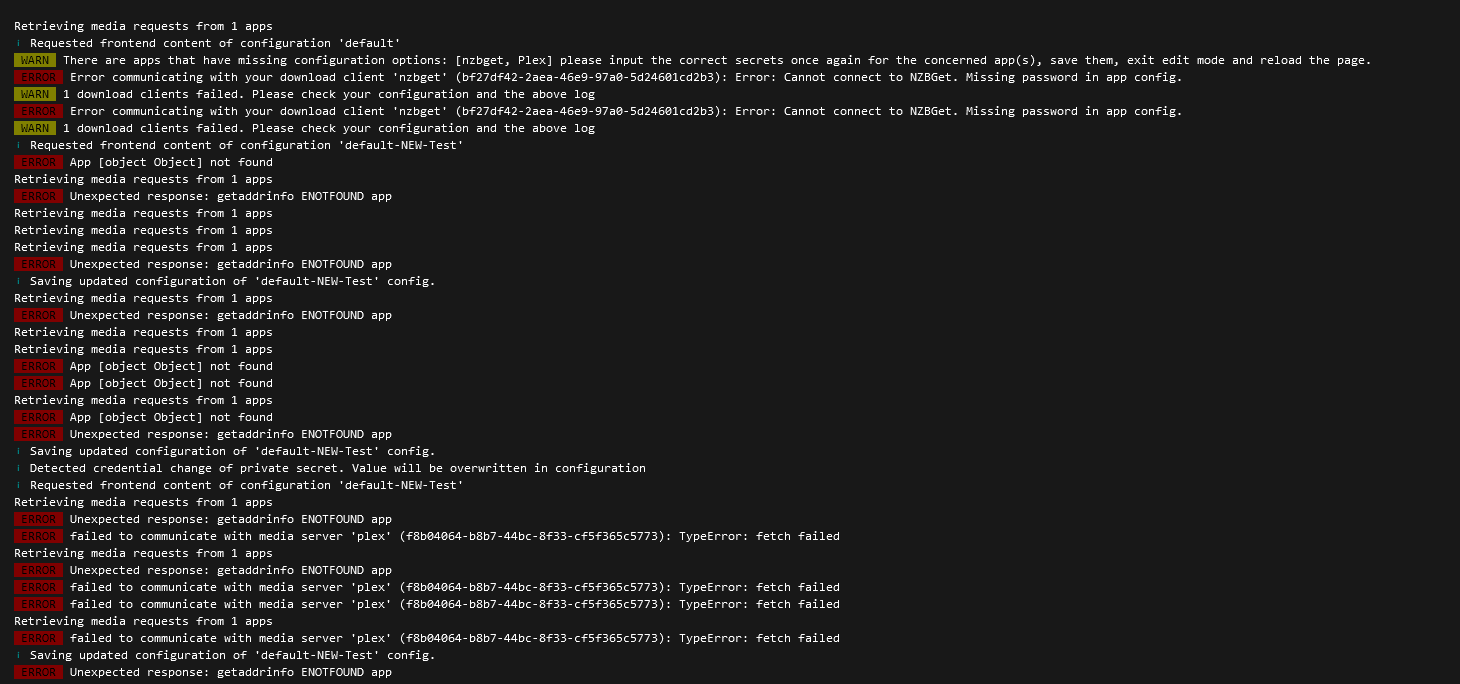Click the first "Missing password in app config." text
Image resolution: width=1460 pixels, height=684 pixels.
click(x=1073, y=77)
